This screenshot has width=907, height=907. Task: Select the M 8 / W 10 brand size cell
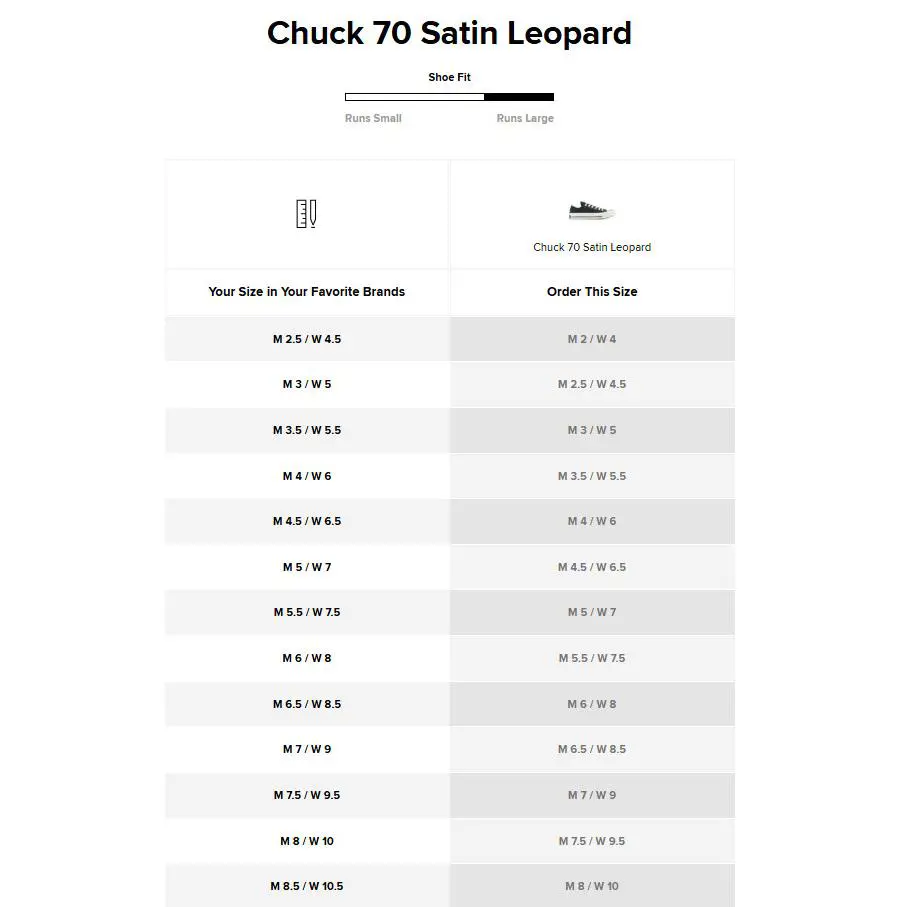307,841
